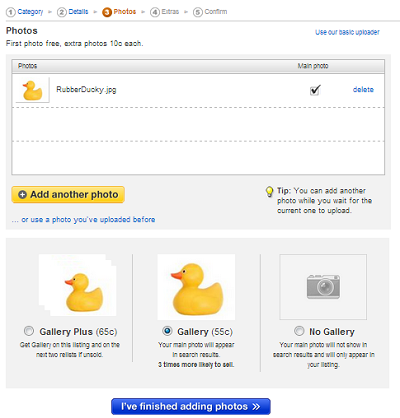Untick the Main photo checkbox for RubberDucky.jpg

(x=315, y=90)
